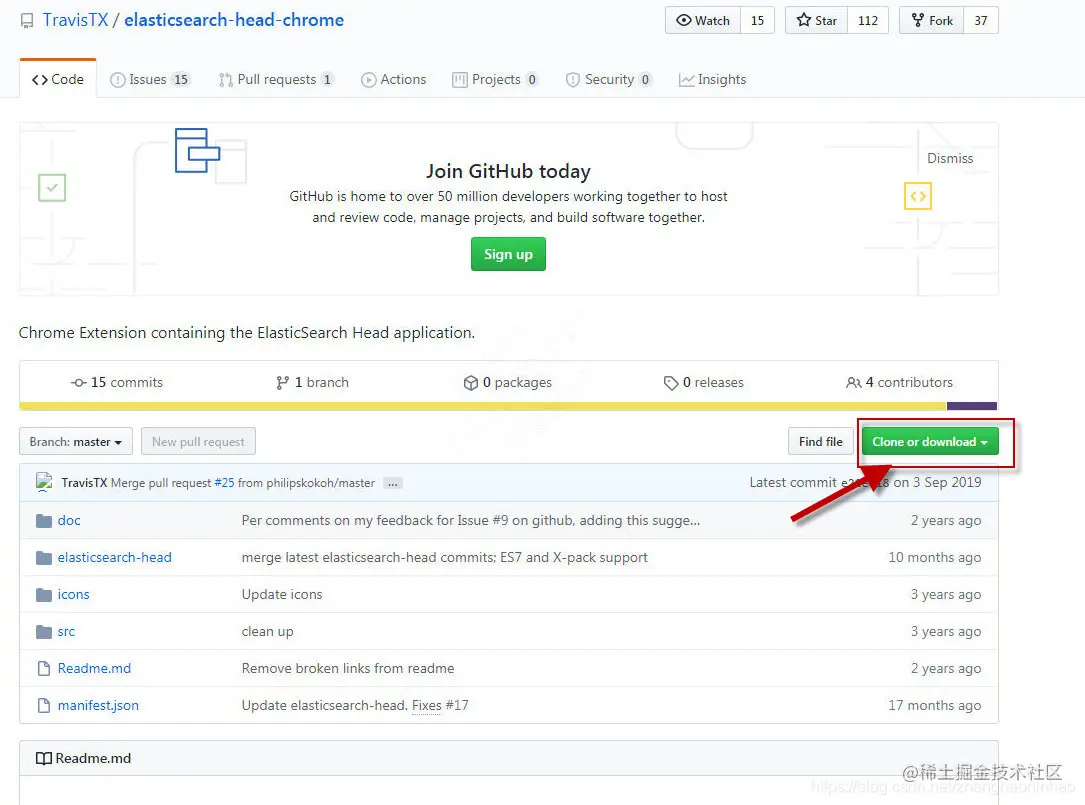Viewport: 1085px width, 805px height.
Task: View the 1 branch list
Action: 312,382
